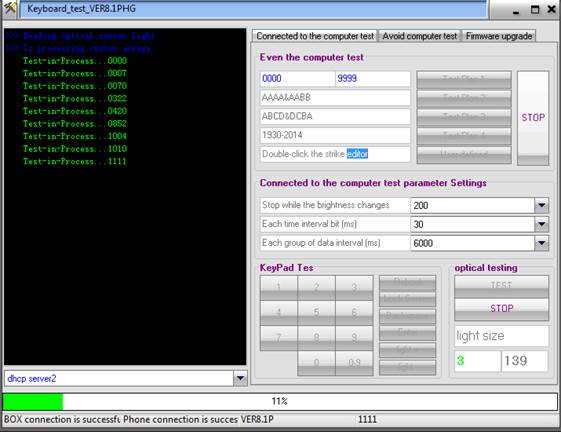Click the AAAA&AABB pattern field
The width and height of the screenshot is (561, 432).
335,97
